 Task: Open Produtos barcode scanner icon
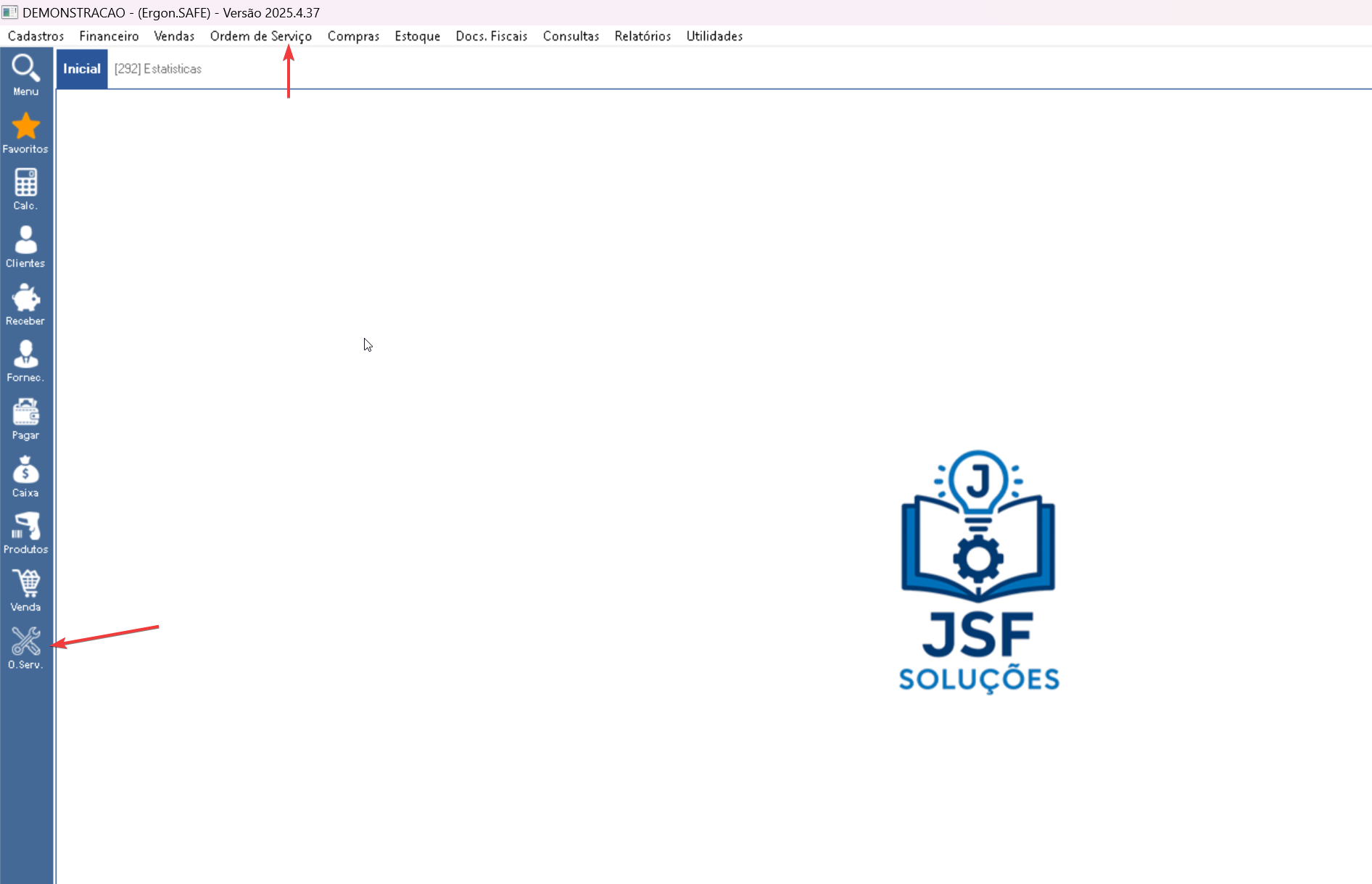[25, 533]
